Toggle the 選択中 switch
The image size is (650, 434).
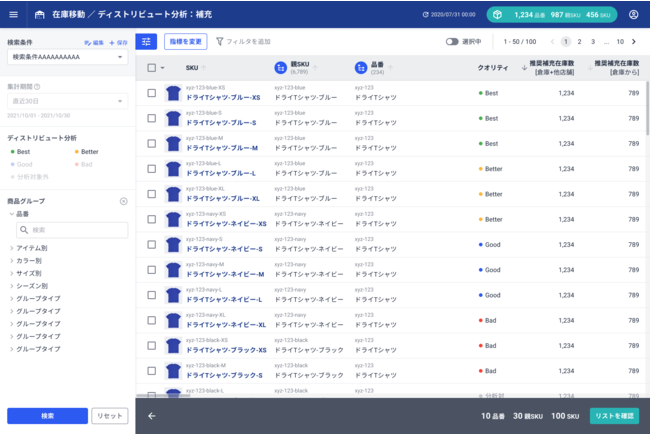click(x=452, y=42)
